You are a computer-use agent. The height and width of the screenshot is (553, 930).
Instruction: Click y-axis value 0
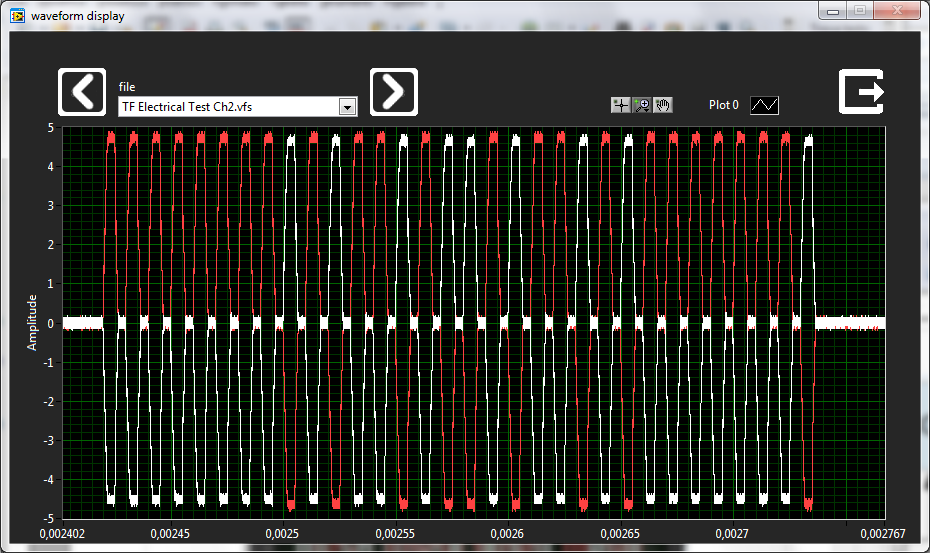click(x=51, y=323)
